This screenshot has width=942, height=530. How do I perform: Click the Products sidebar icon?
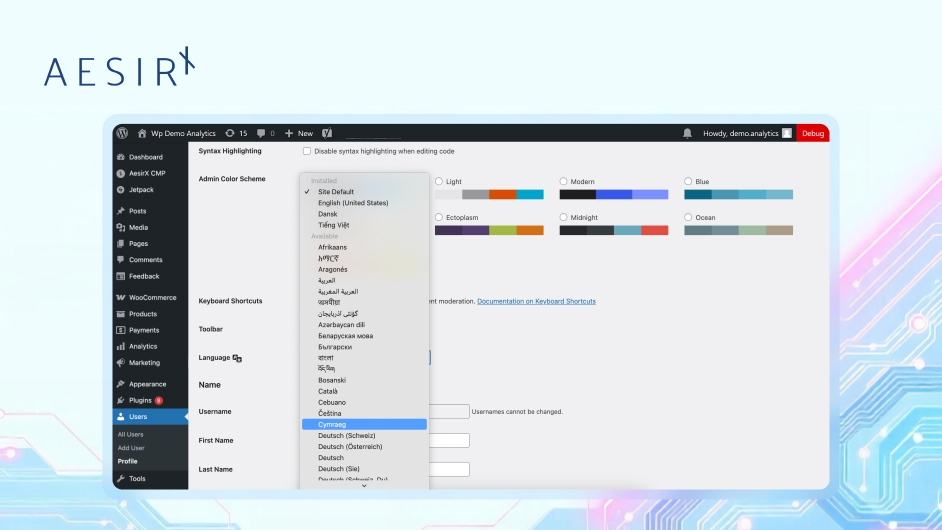coord(121,314)
